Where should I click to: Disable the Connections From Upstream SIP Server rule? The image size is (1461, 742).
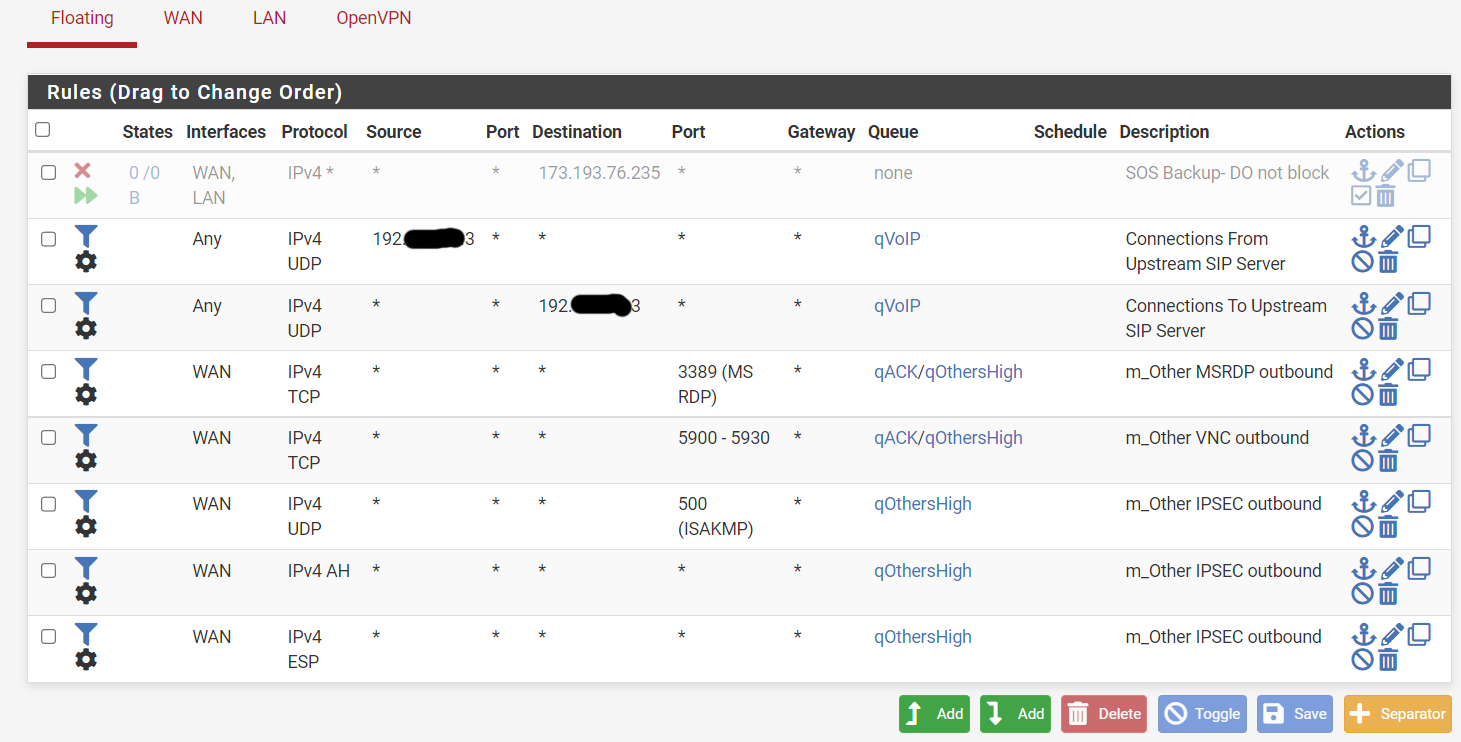pos(1362,262)
